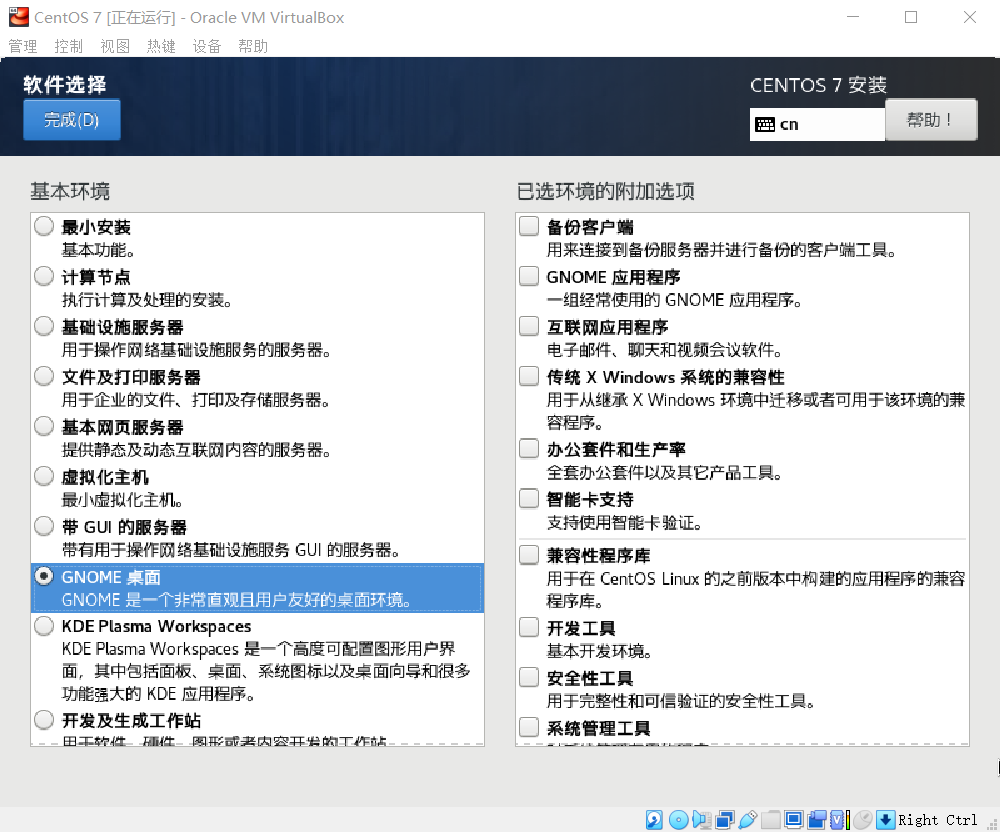Image resolution: width=1000 pixels, height=832 pixels.
Task: Click the virtualization CPU status icon
Action: click(x=839, y=819)
